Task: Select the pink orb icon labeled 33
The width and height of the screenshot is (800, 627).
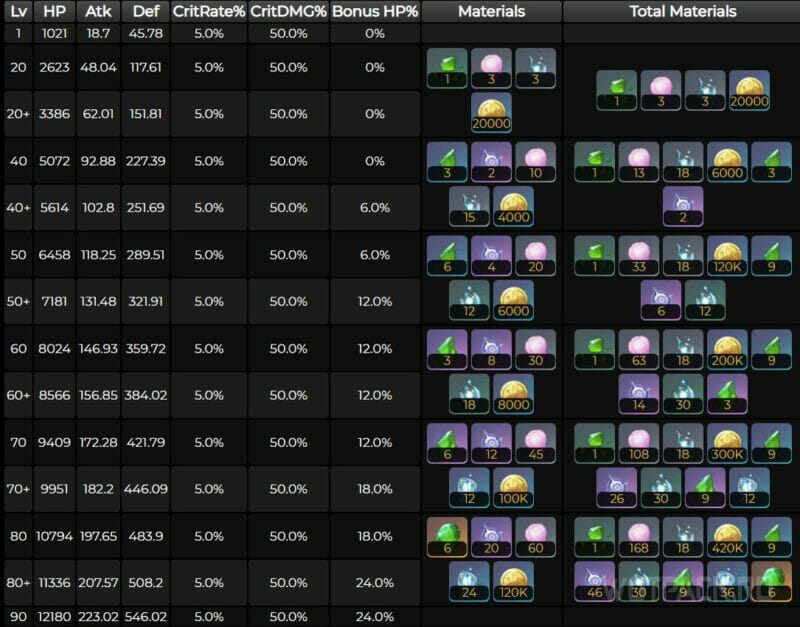Action: 639,255
